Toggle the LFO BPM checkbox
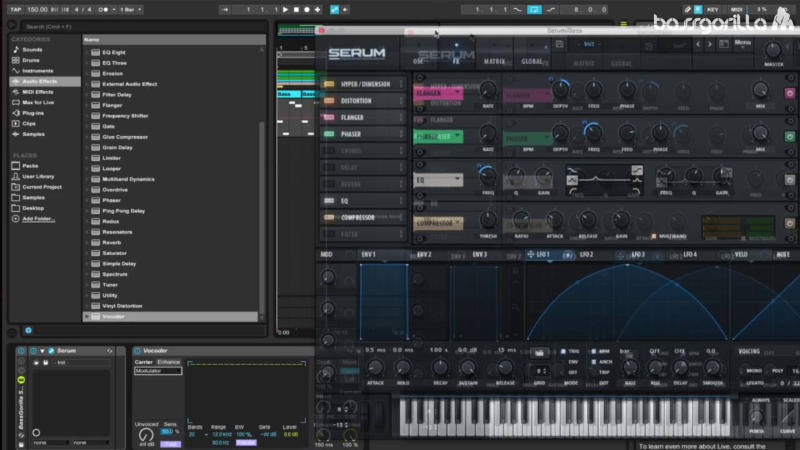The image size is (800, 450). (x=593, y=352)
